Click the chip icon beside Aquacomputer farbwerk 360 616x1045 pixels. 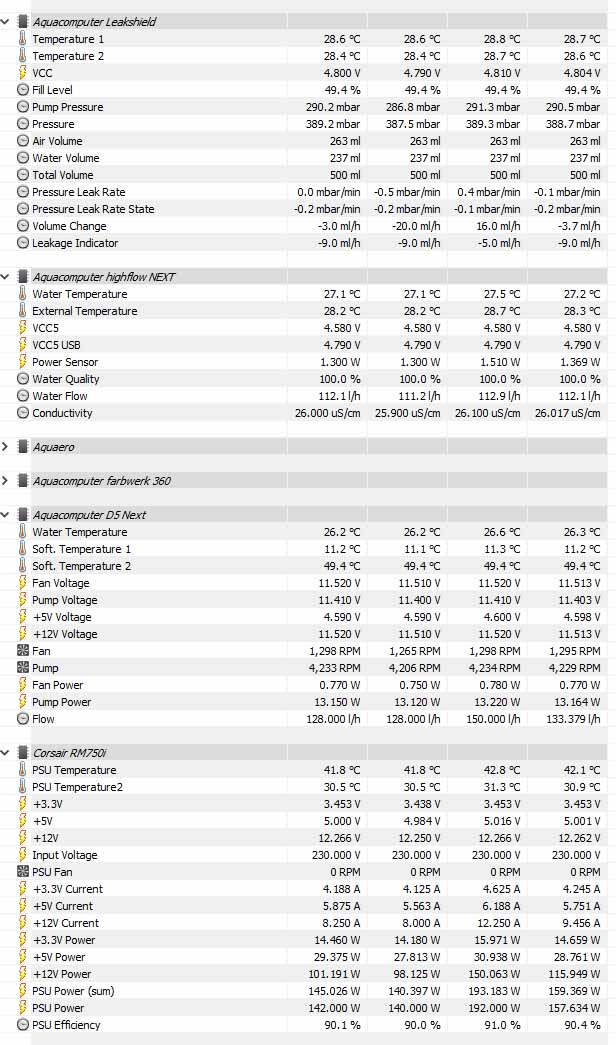[x=23, y=481]
